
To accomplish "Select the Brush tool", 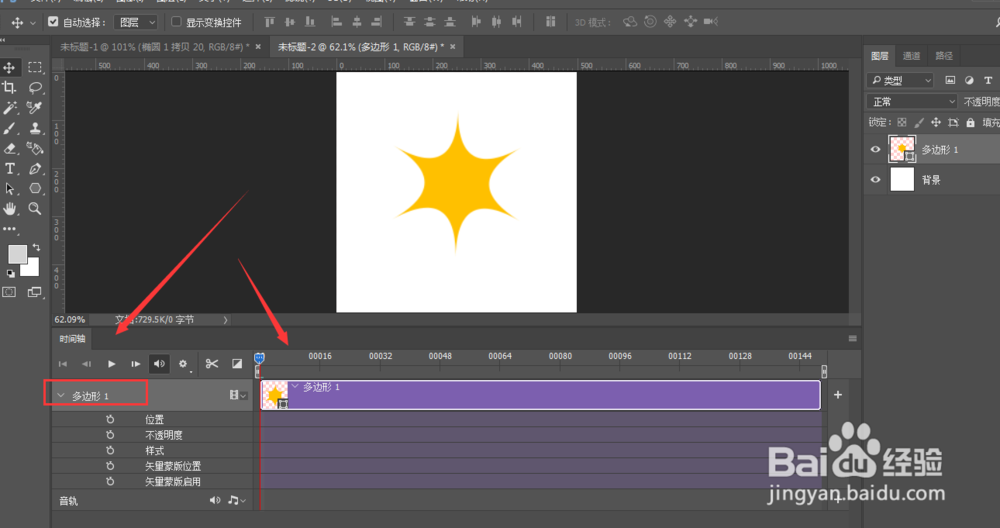I will [10, 128].
